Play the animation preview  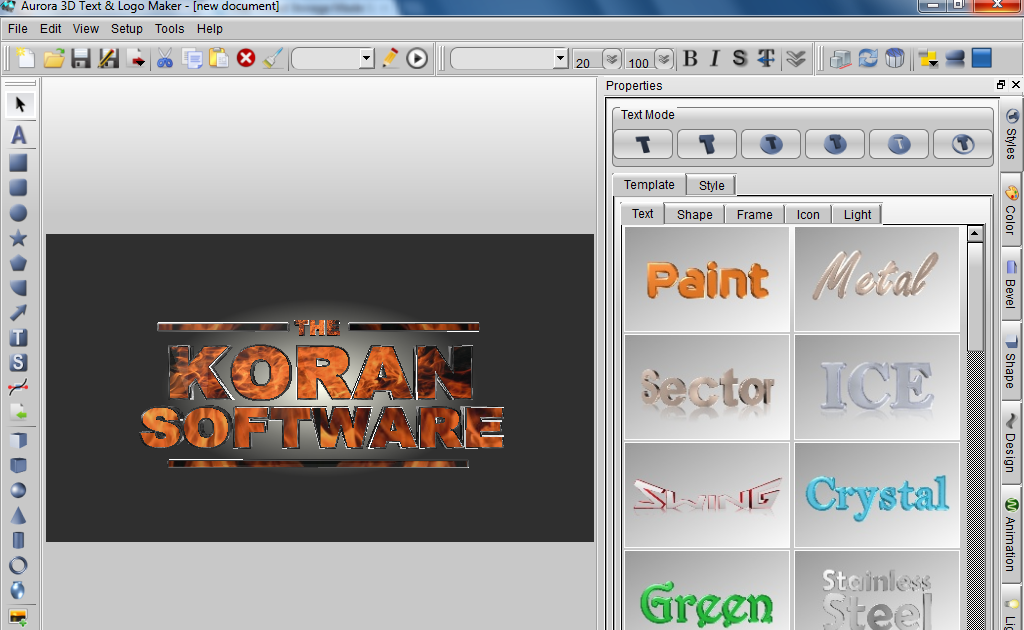coord(417,58)
